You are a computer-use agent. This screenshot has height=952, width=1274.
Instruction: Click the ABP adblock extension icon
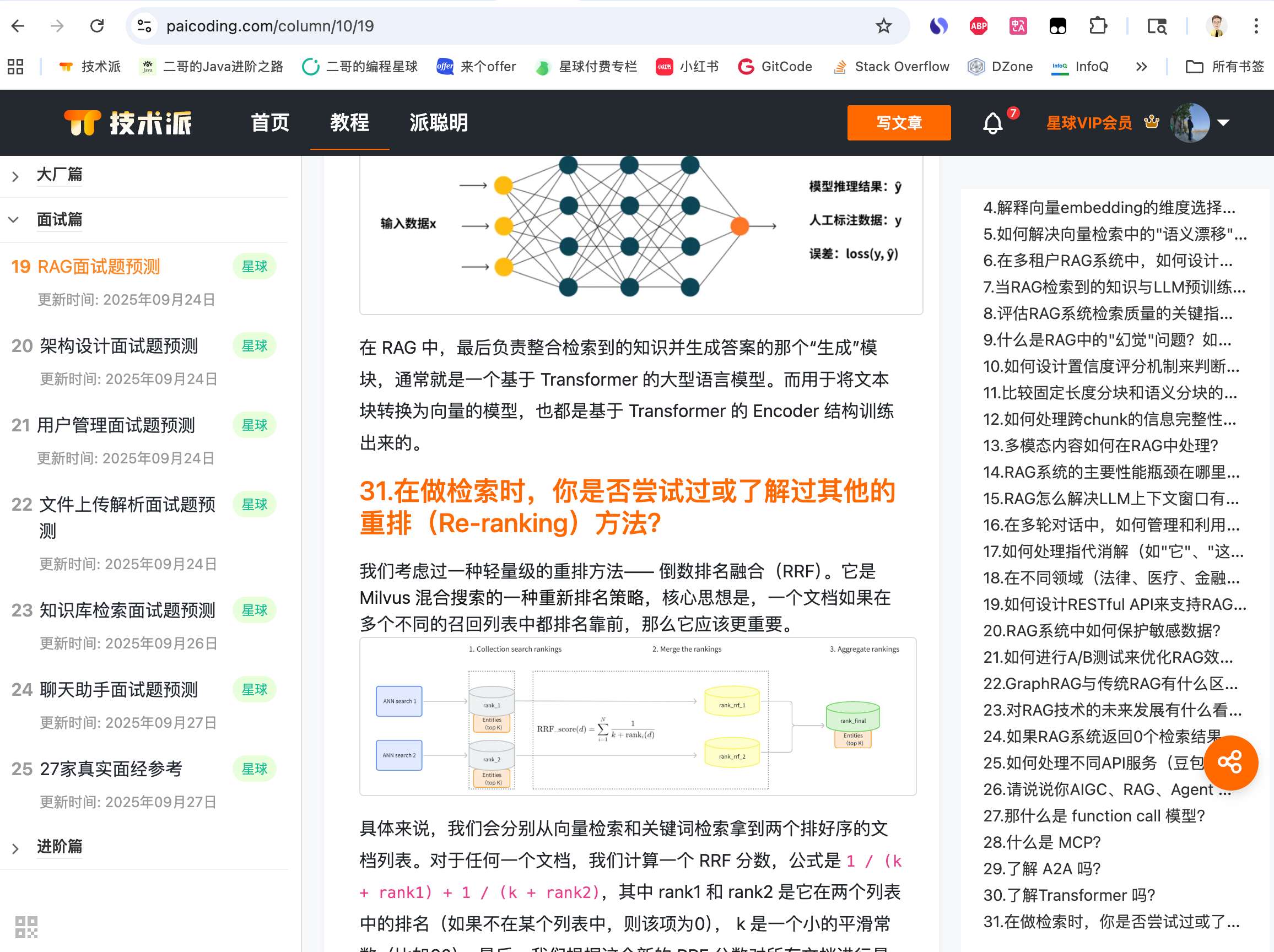[978, 26]
